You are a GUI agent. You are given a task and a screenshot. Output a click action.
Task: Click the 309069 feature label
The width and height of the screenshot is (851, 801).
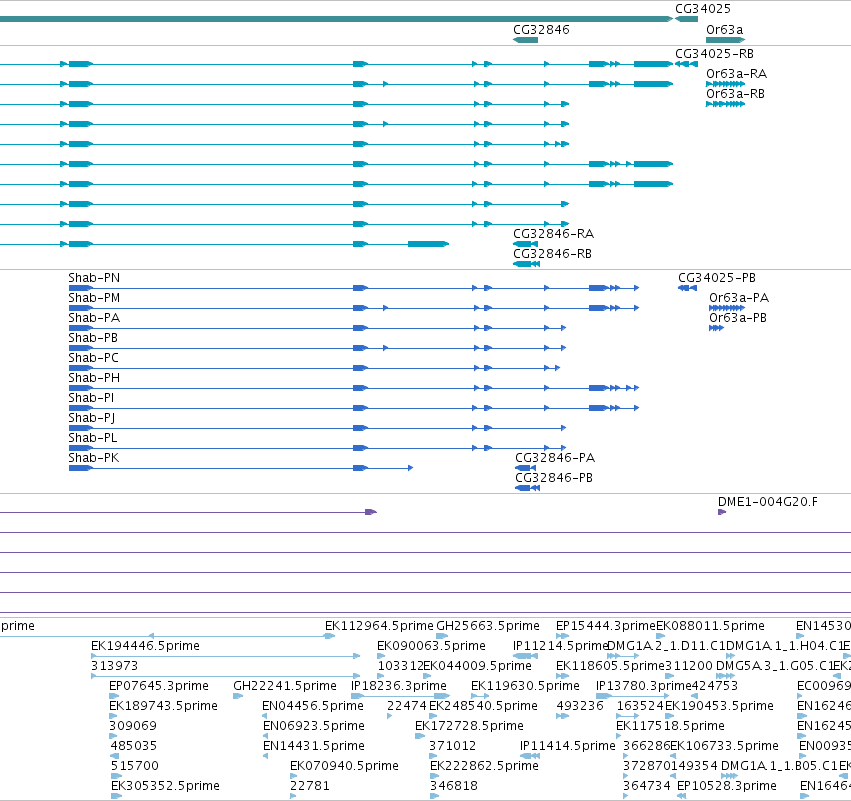click(133, 726)
